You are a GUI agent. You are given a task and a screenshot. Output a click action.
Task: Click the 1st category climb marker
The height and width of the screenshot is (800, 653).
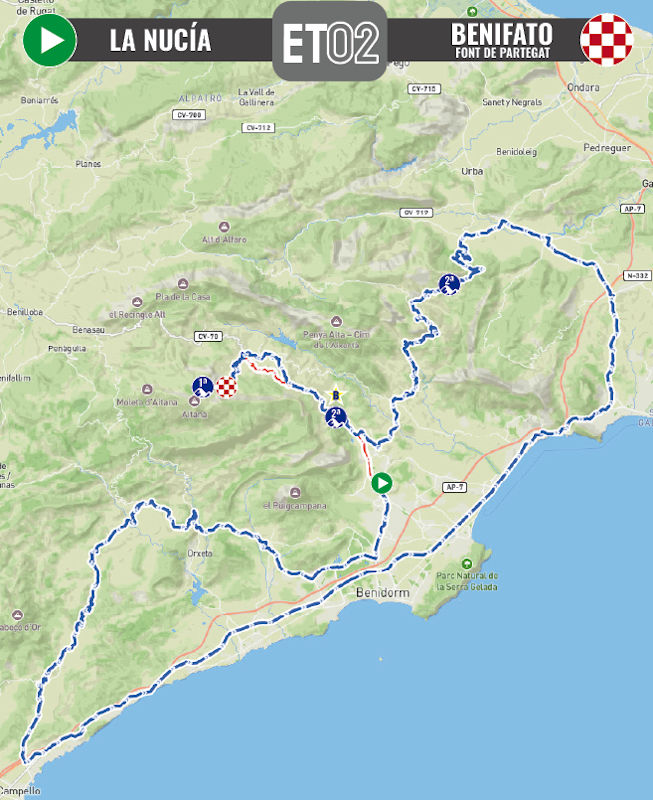coord(203,386)
